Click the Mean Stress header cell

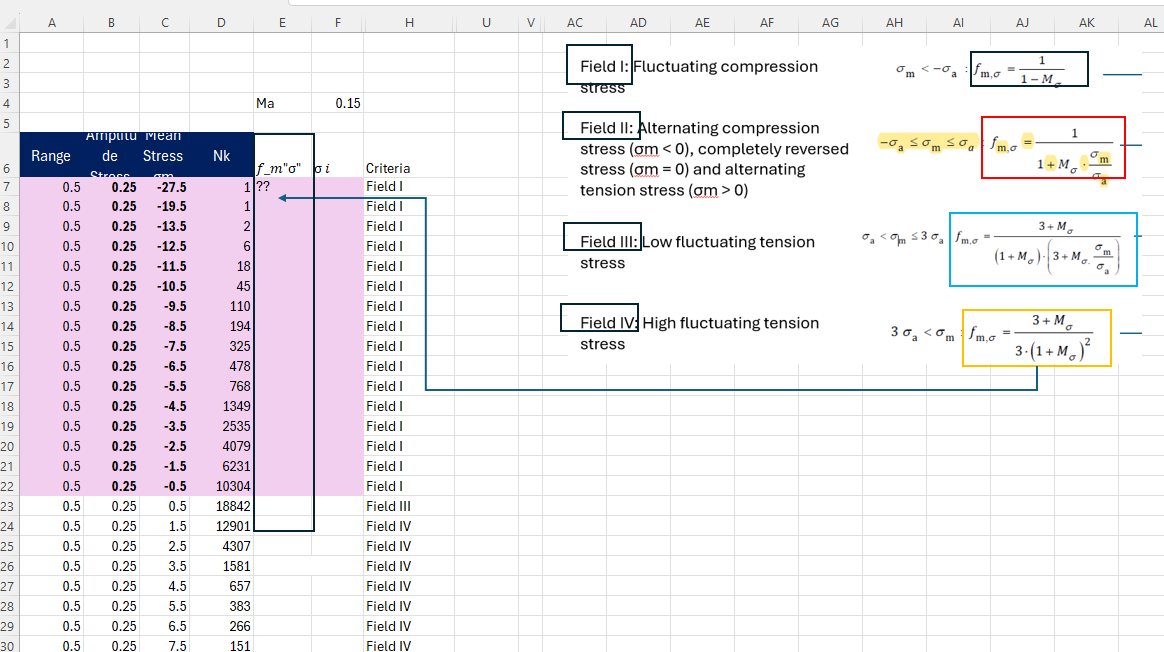(164, 155)
